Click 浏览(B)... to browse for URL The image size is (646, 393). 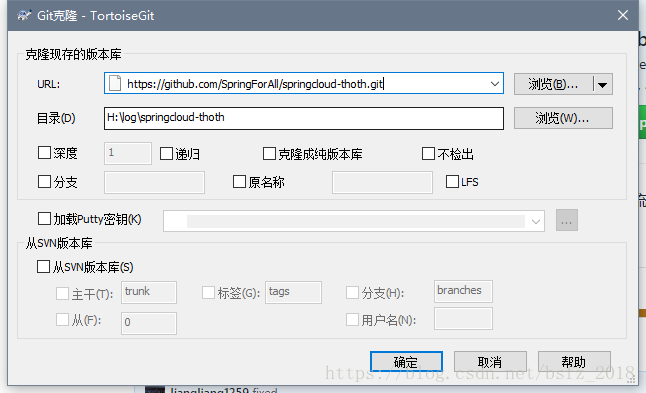click(x=553, y=85)
